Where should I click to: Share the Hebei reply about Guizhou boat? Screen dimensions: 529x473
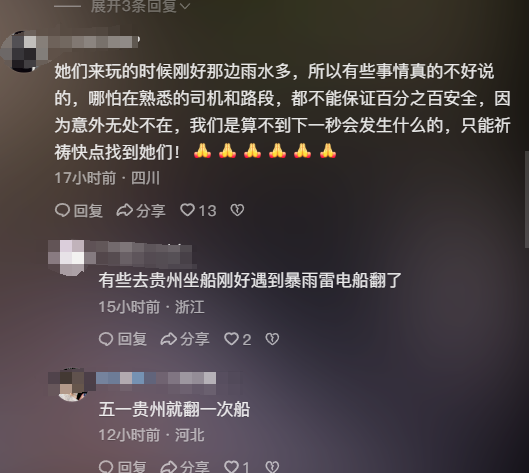coord(185,467)
